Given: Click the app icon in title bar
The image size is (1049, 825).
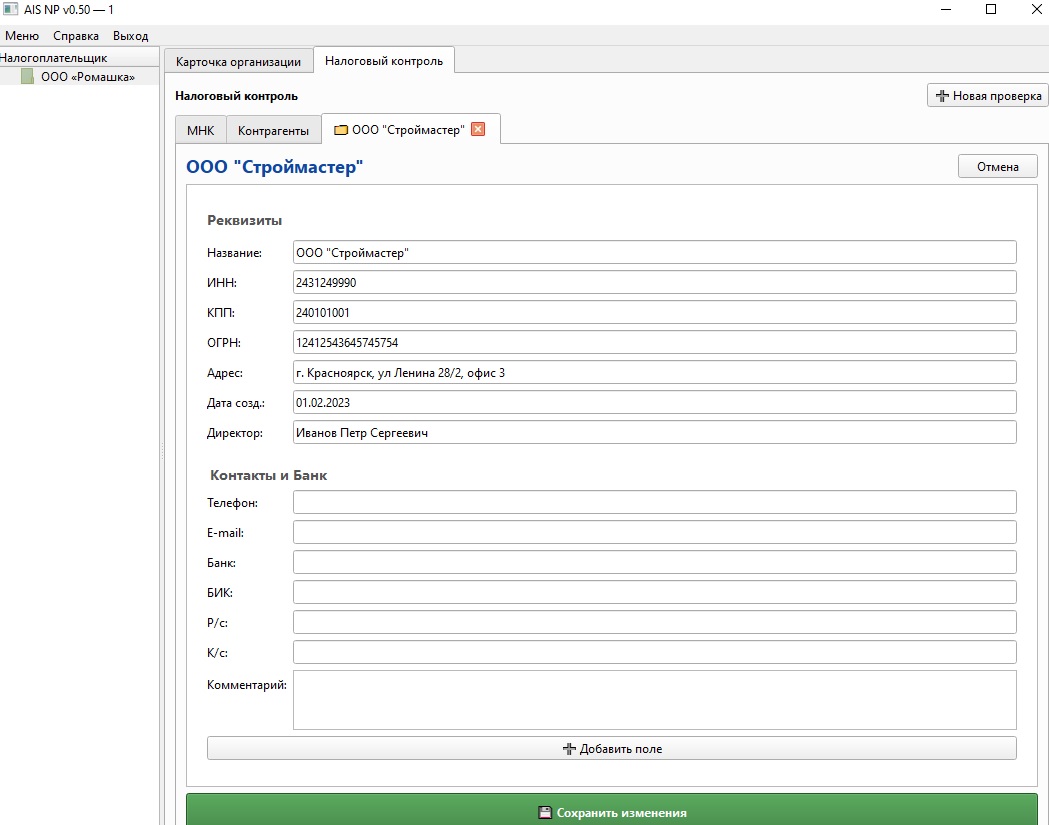Looking at the screenshot, I should click(x=11, y=9).
